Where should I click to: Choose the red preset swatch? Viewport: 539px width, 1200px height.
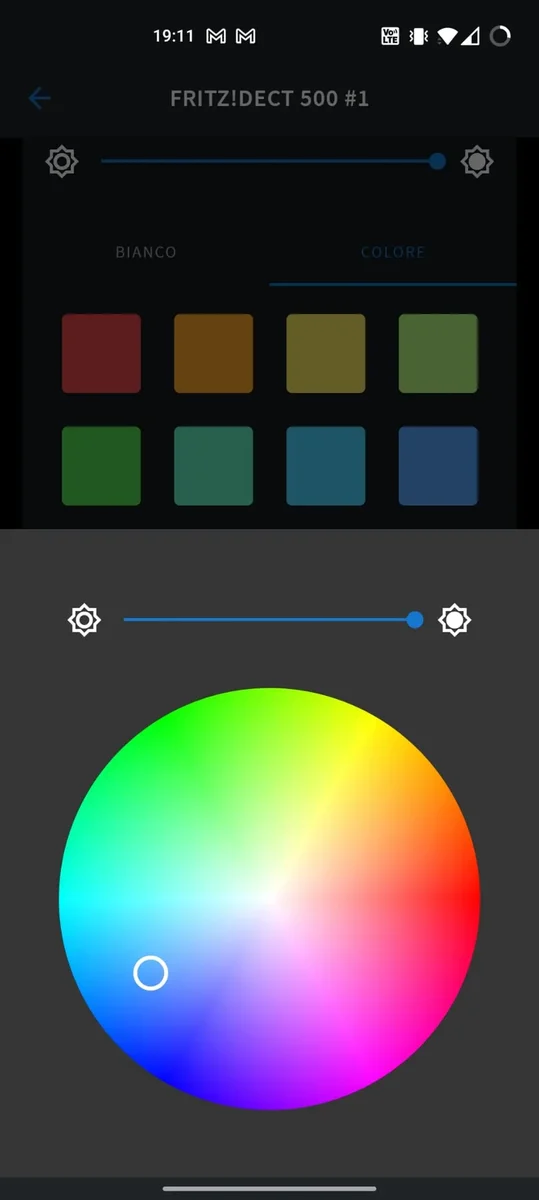pos(101,353)
